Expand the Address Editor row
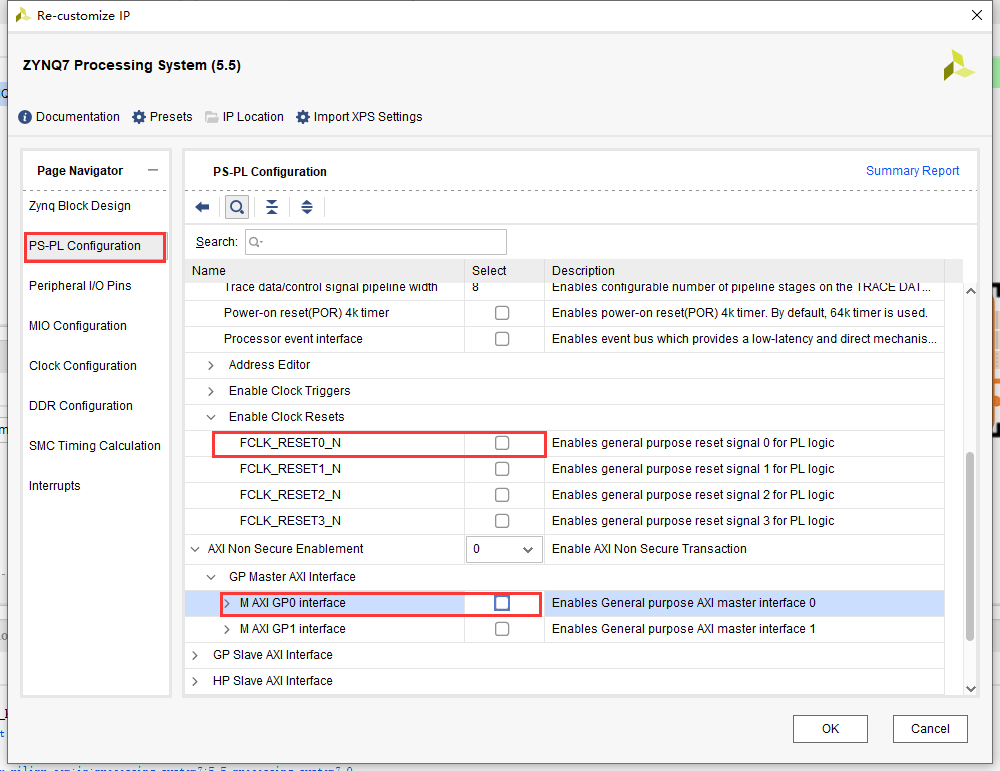 pyautogui.click(x=210, y=365)
